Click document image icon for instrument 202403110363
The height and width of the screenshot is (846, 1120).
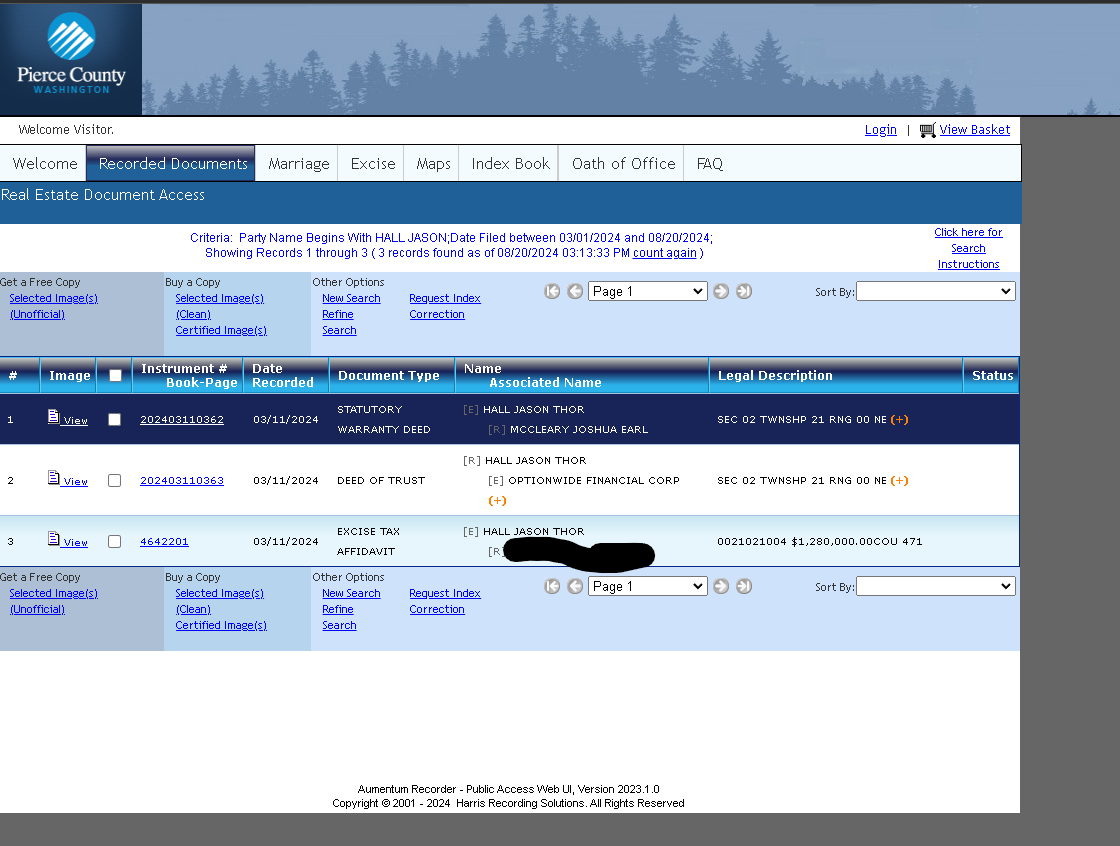[54, 477]
